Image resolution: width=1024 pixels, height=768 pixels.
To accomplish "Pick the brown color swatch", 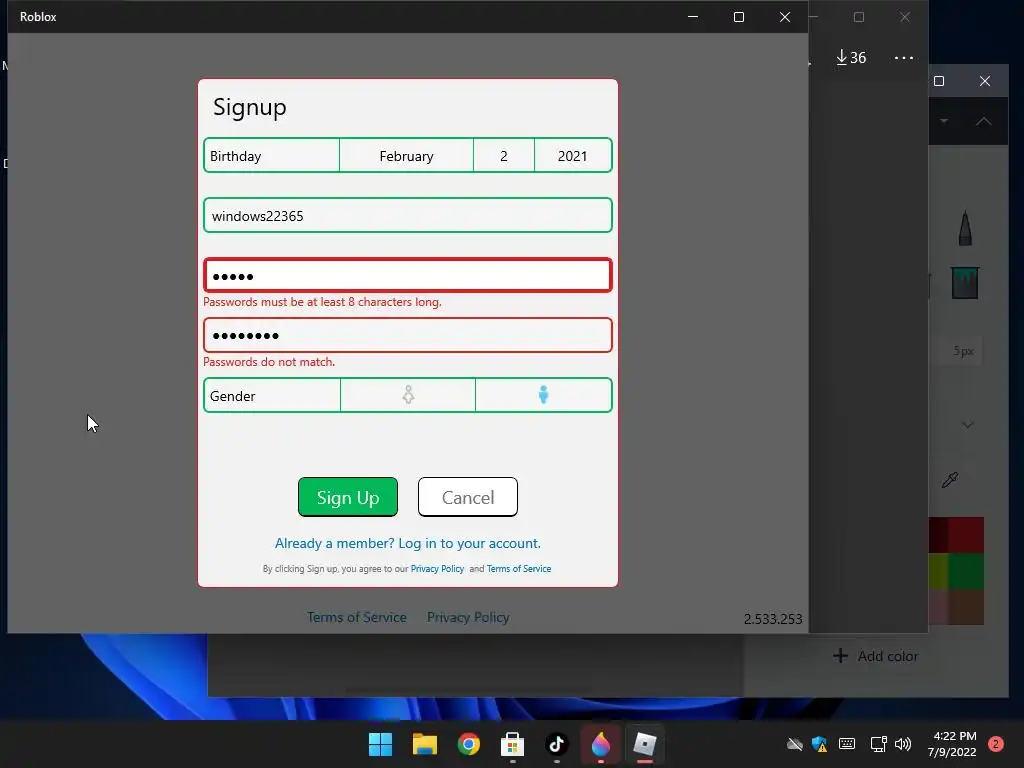I will tap(966, 607).
